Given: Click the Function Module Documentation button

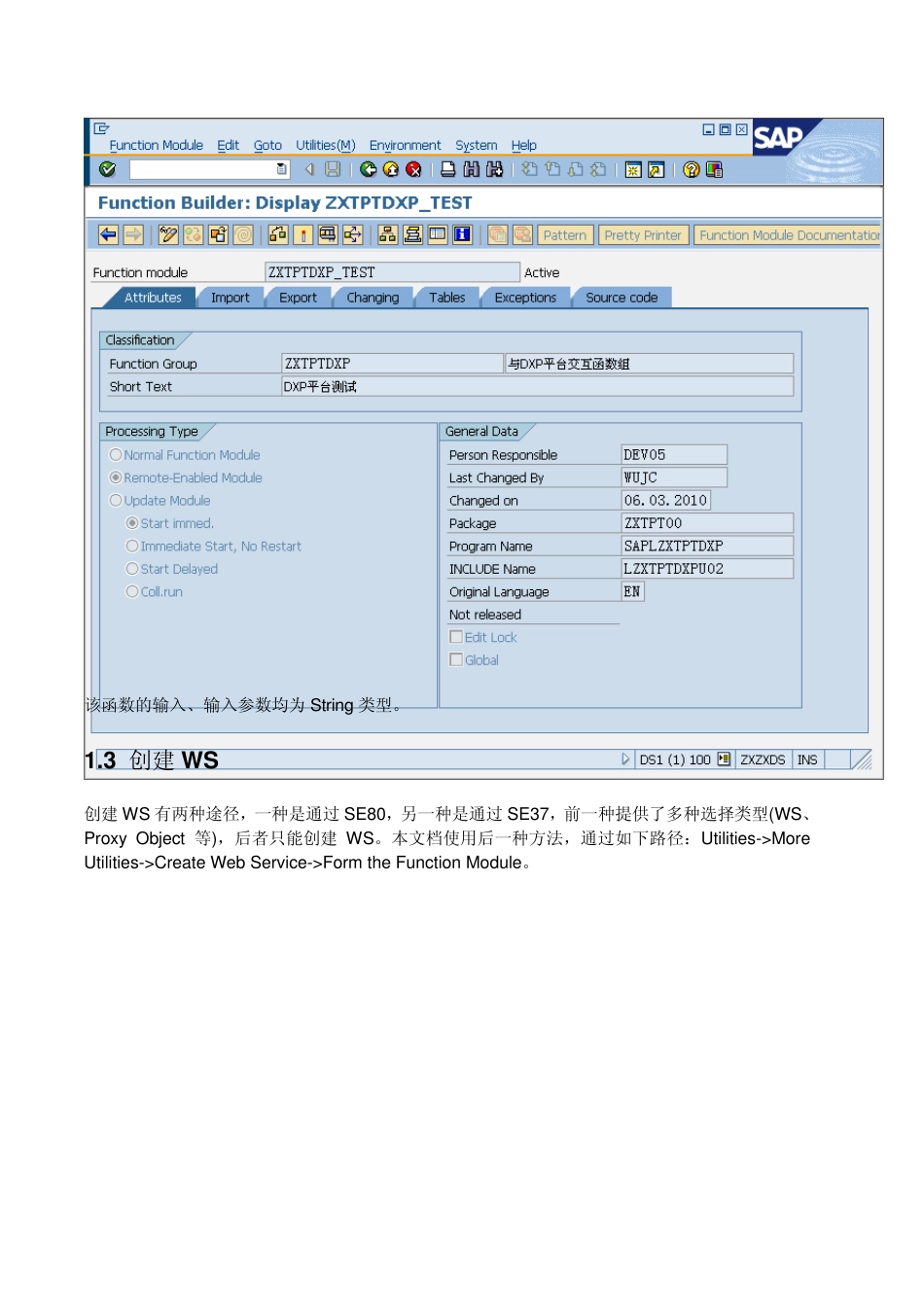Looking at the screenshot, I should [x=789, y=235].
